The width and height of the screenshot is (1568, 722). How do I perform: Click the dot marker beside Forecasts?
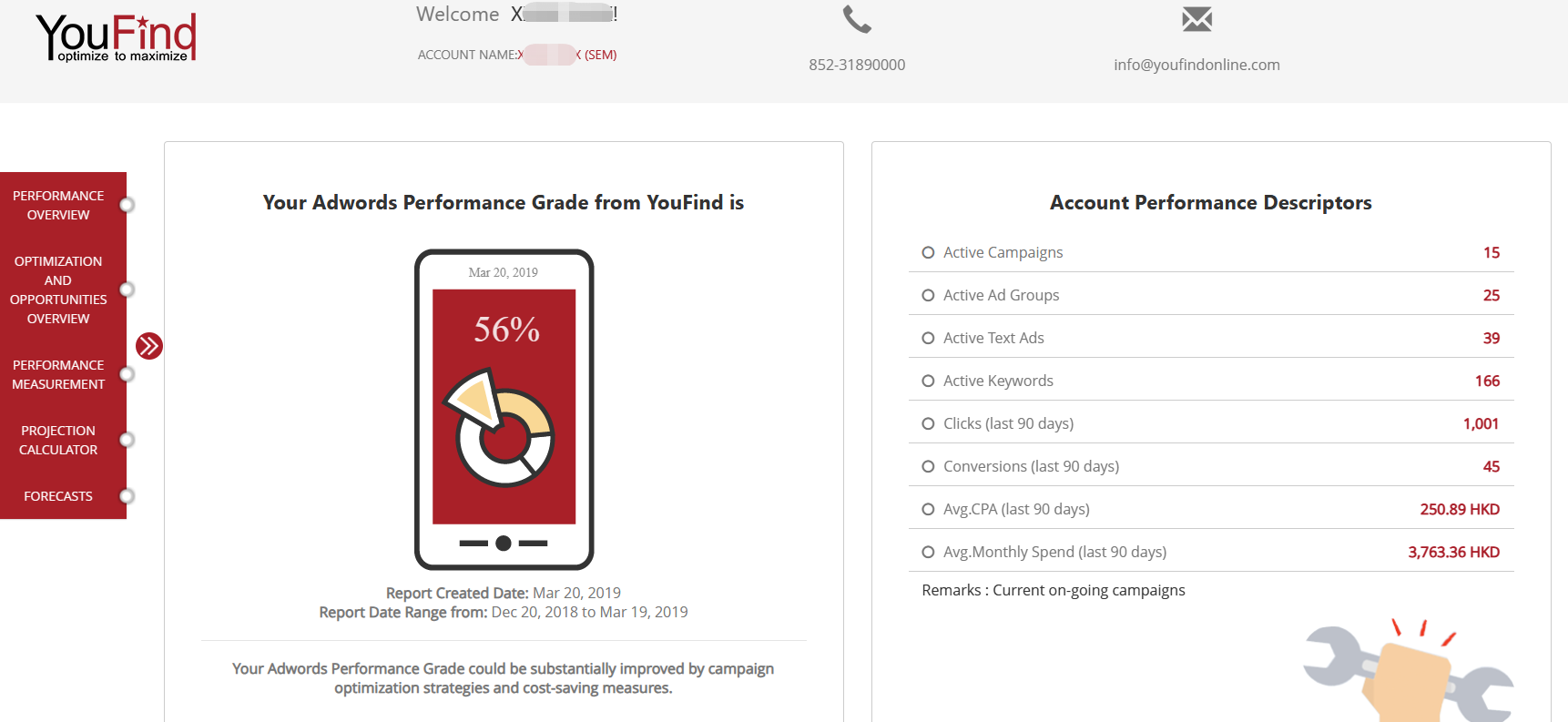127,496
